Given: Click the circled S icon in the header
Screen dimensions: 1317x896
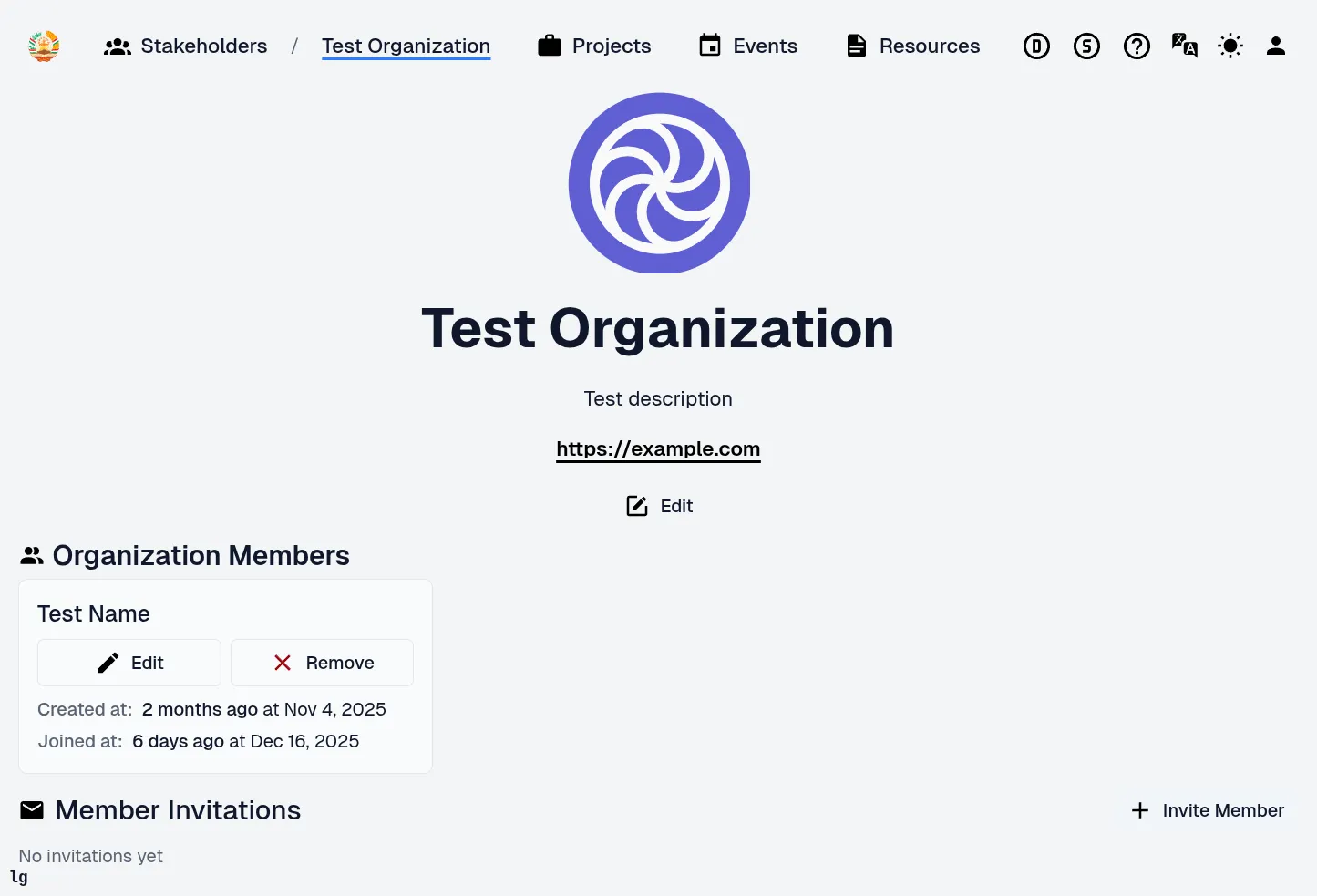Looking at the screenshot, I should pos(1086,46).
